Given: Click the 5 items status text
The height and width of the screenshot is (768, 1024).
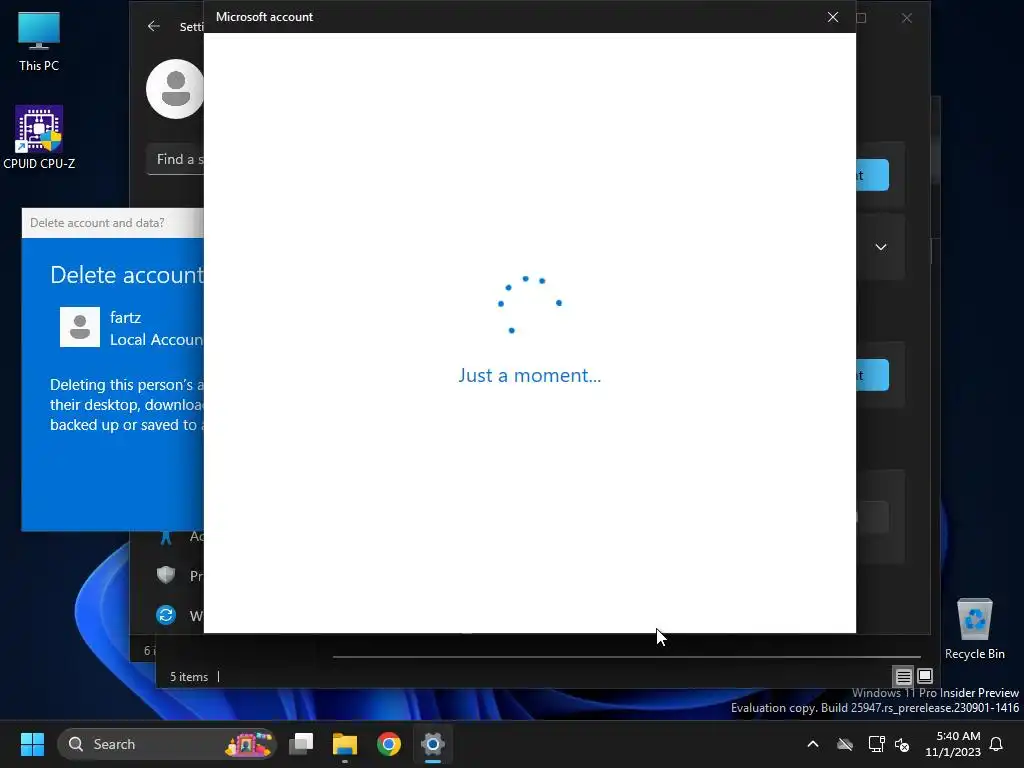Looking at the screenshot, I should [x=189, y=677].
